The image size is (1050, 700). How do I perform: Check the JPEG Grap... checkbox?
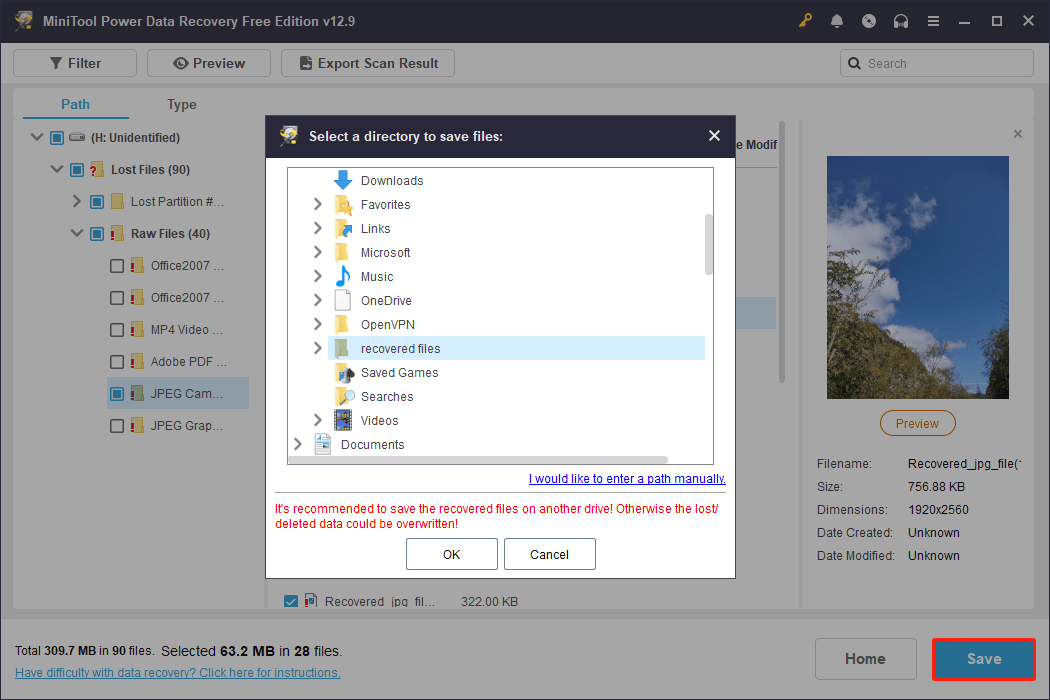click(x=117, y=426)
